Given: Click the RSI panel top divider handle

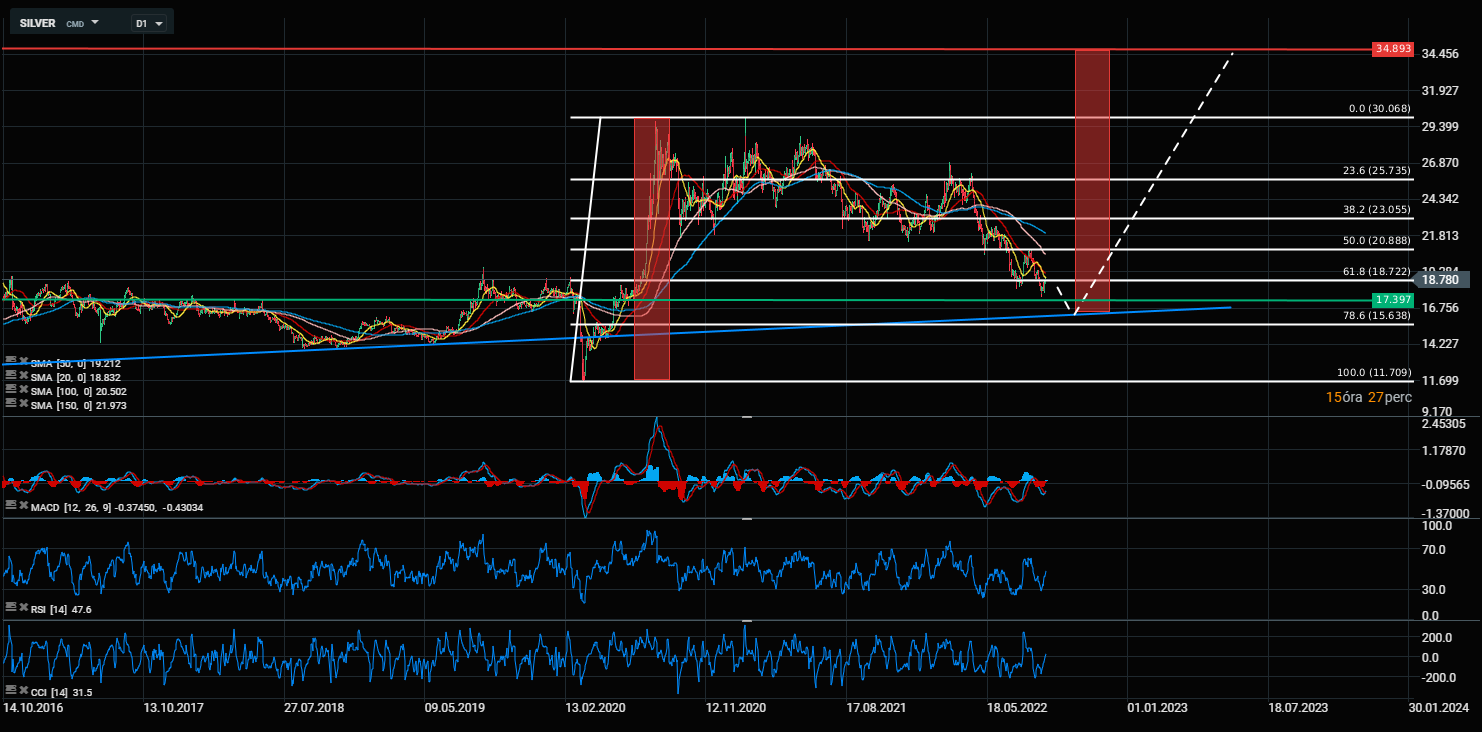Looking at the screenshot, I should point(746,518).
